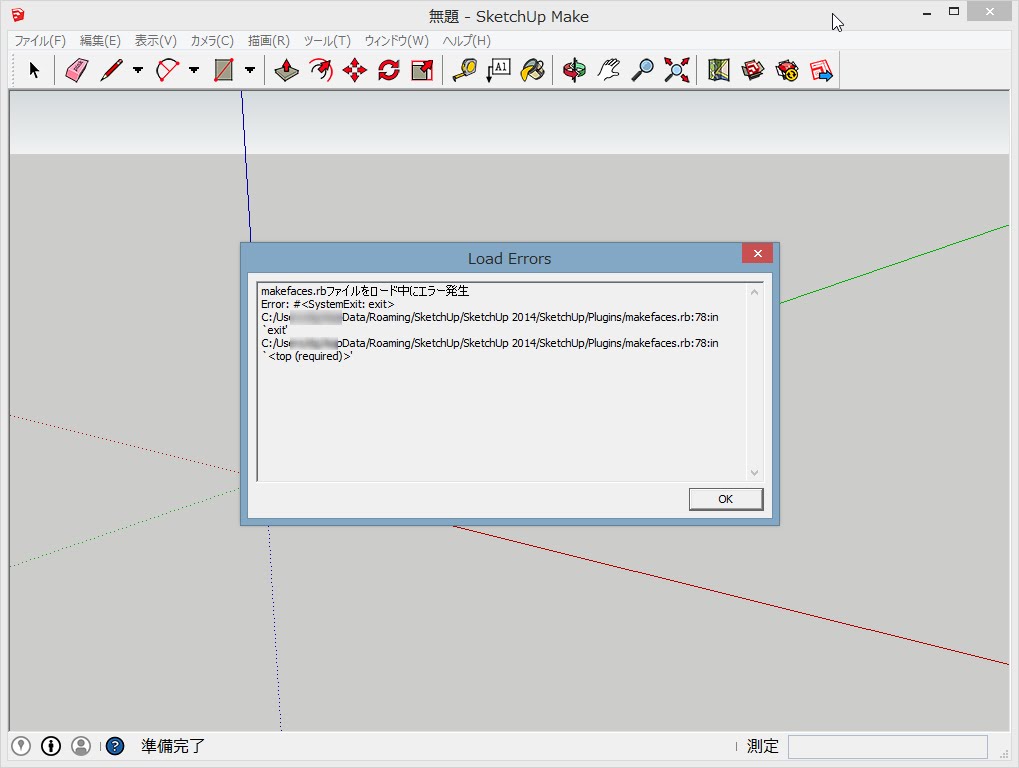Minimize the SketchUp Make window
The image size is (1019, 768).
click(927, 12)
